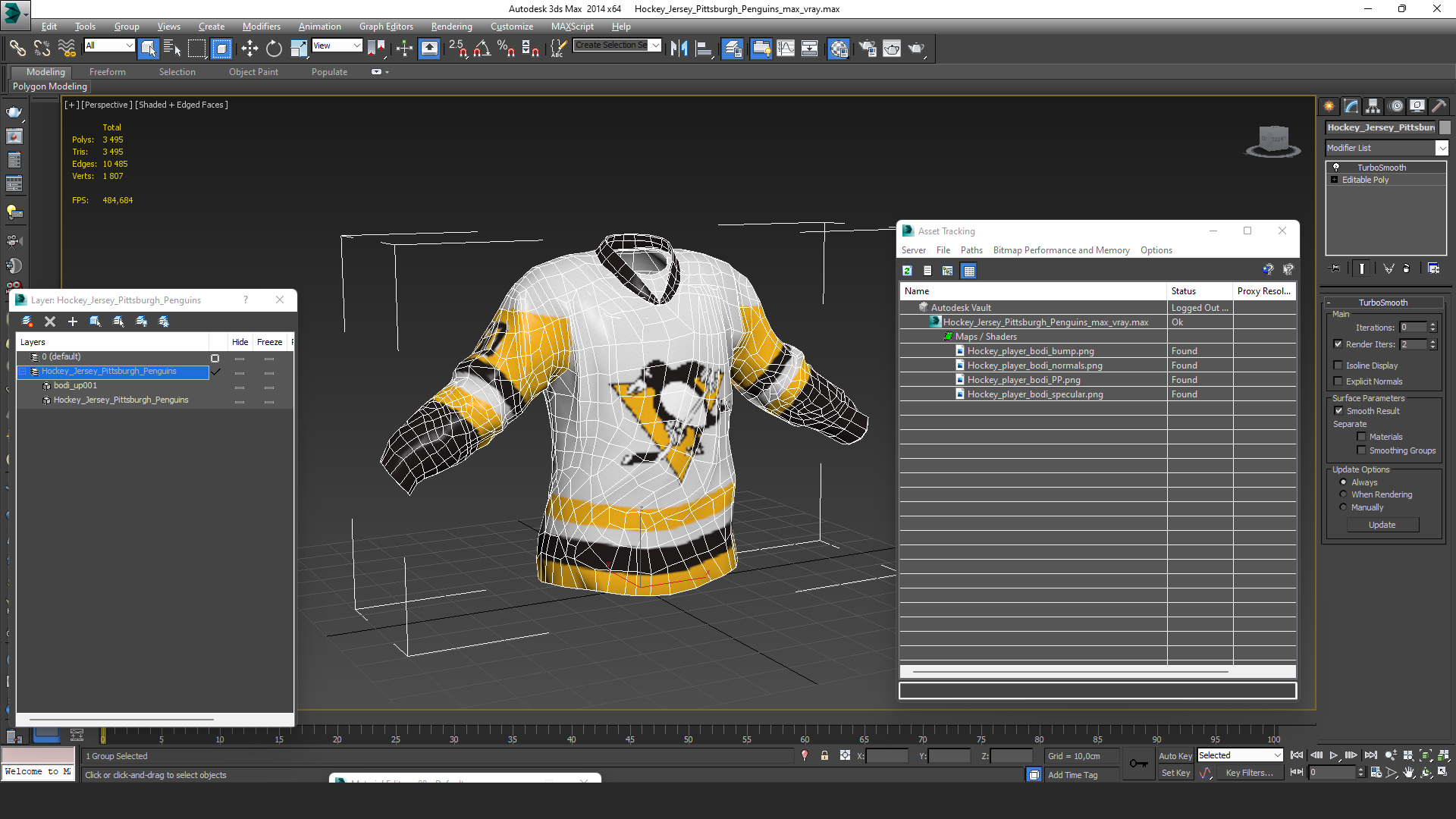Toggle the Render Iters checkbox
This screenshot has width=1456, height=819.
1338,344
